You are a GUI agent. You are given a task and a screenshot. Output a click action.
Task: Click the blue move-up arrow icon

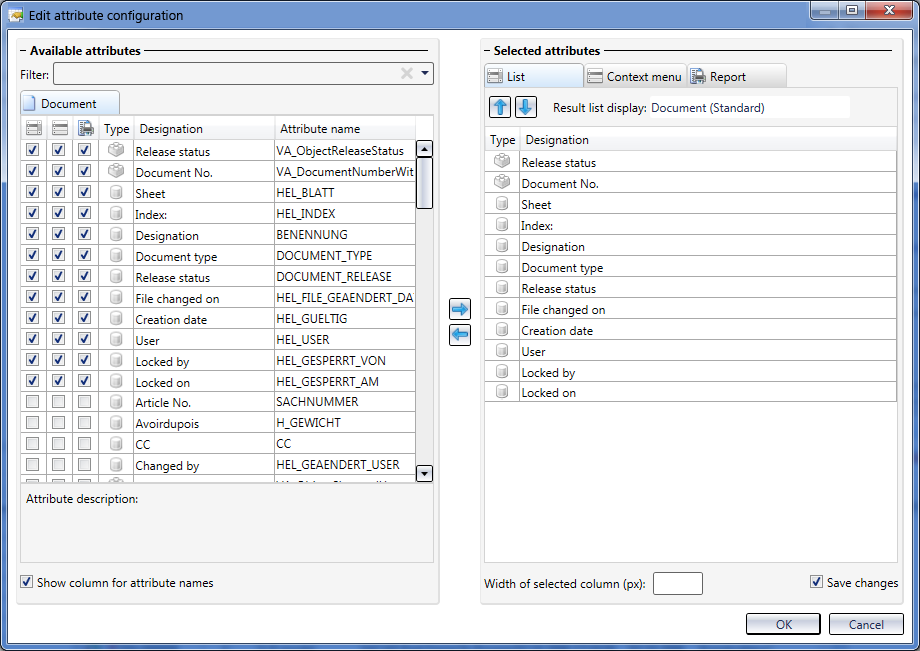click(x=500, y=107)
